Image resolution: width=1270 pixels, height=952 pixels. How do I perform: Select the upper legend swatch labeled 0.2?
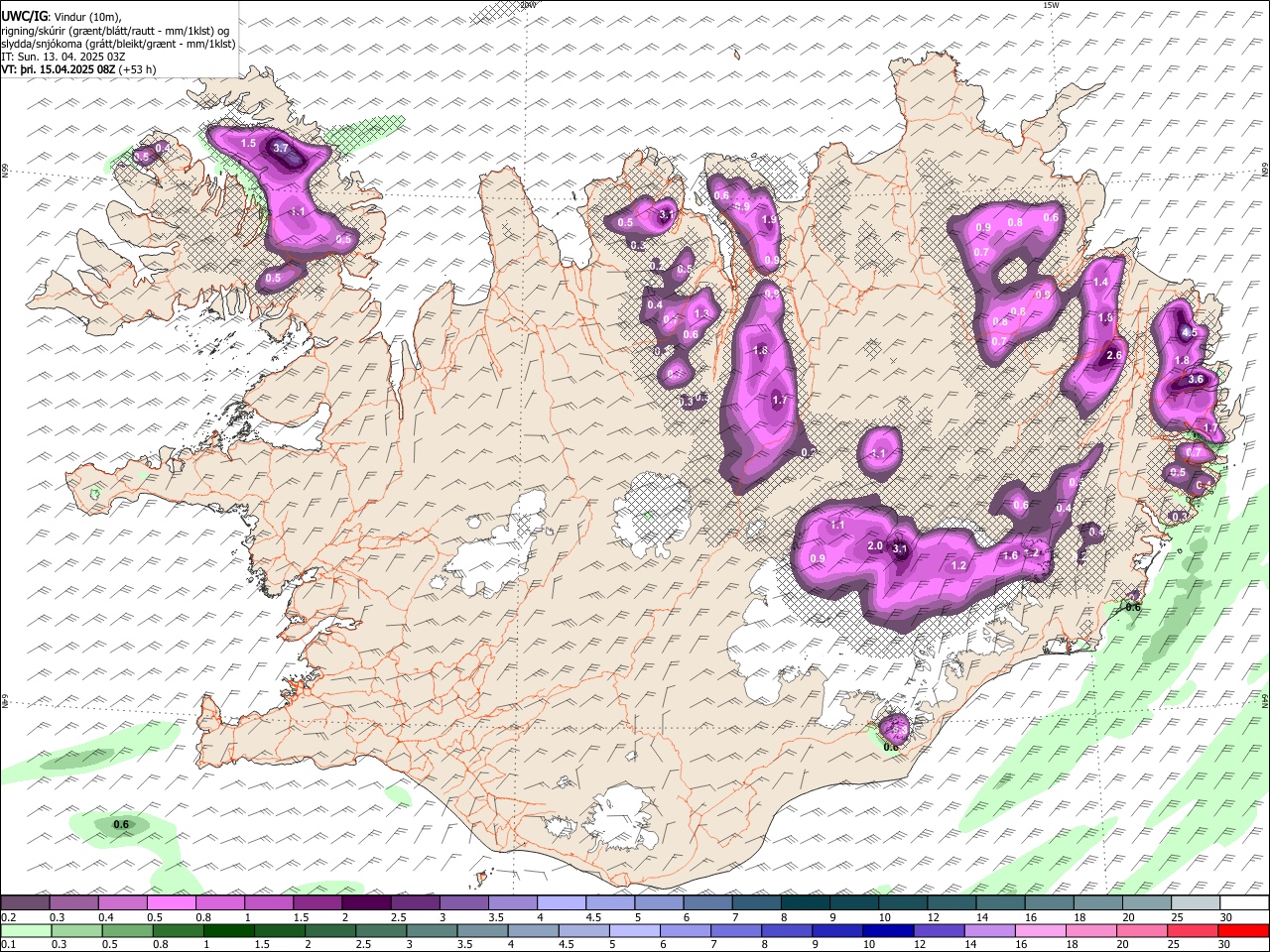(25, 902)
